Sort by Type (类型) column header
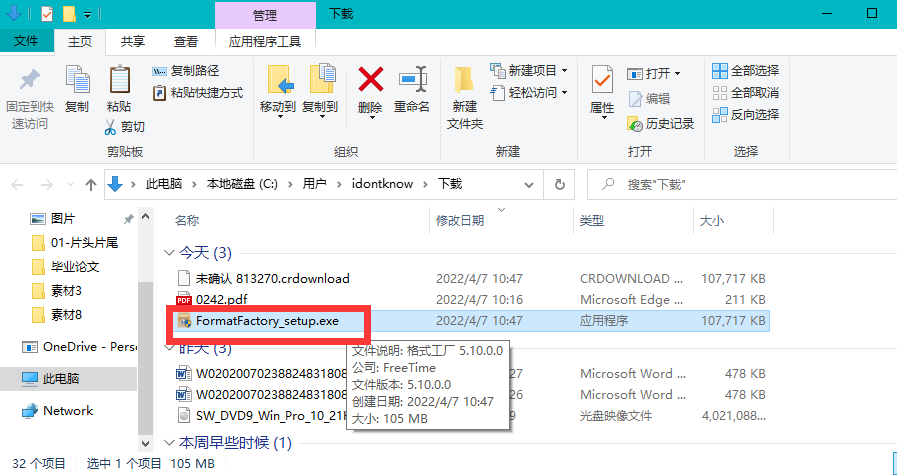The width and height of the screenshot is (897, 475). coord(592,220)
